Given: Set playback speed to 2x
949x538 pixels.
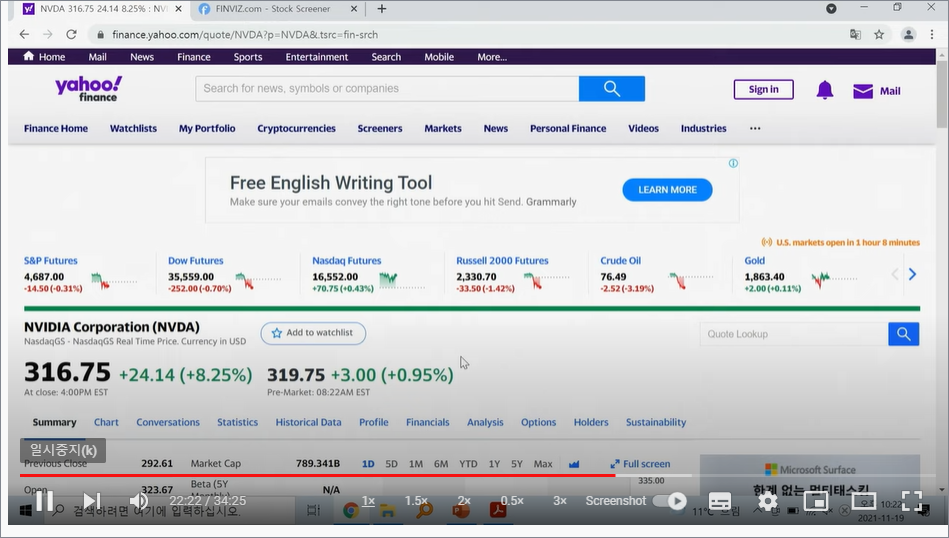Looking at the screenshot, I should point(464,501).
